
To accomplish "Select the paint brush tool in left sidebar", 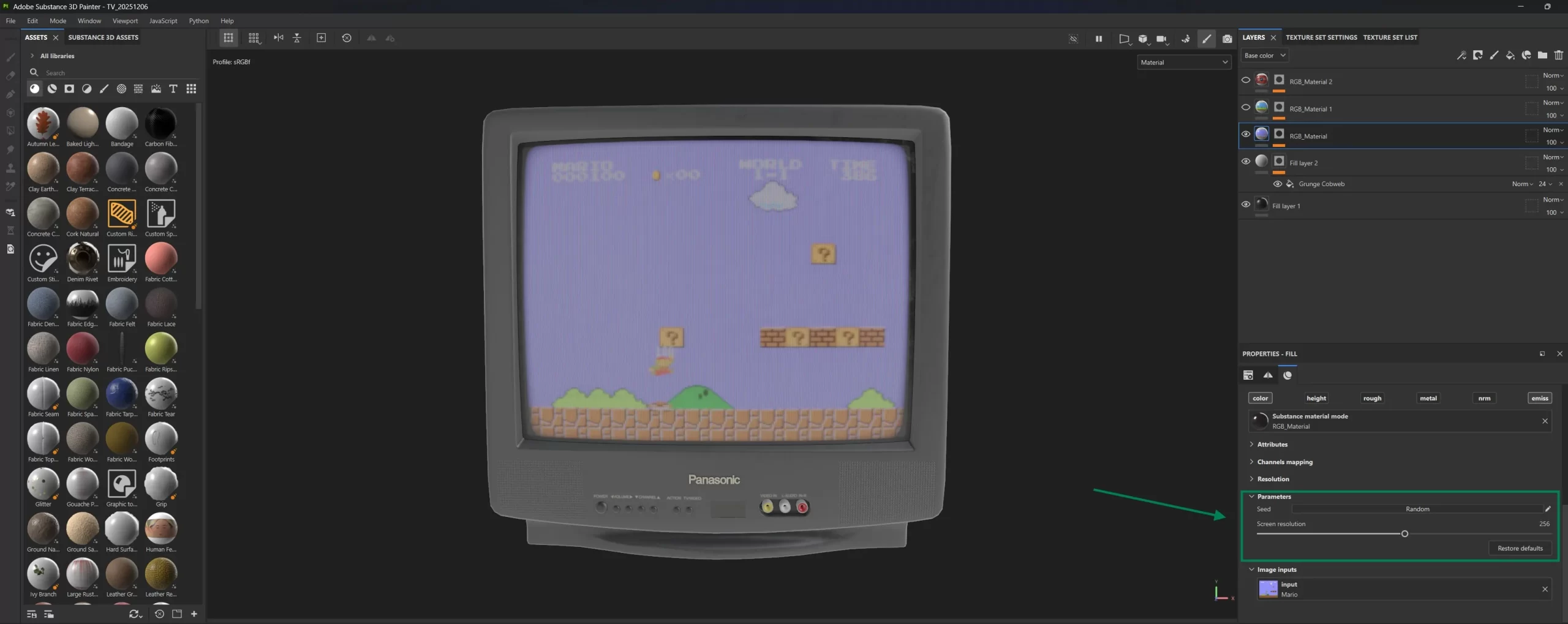I will tap(10, 57).
